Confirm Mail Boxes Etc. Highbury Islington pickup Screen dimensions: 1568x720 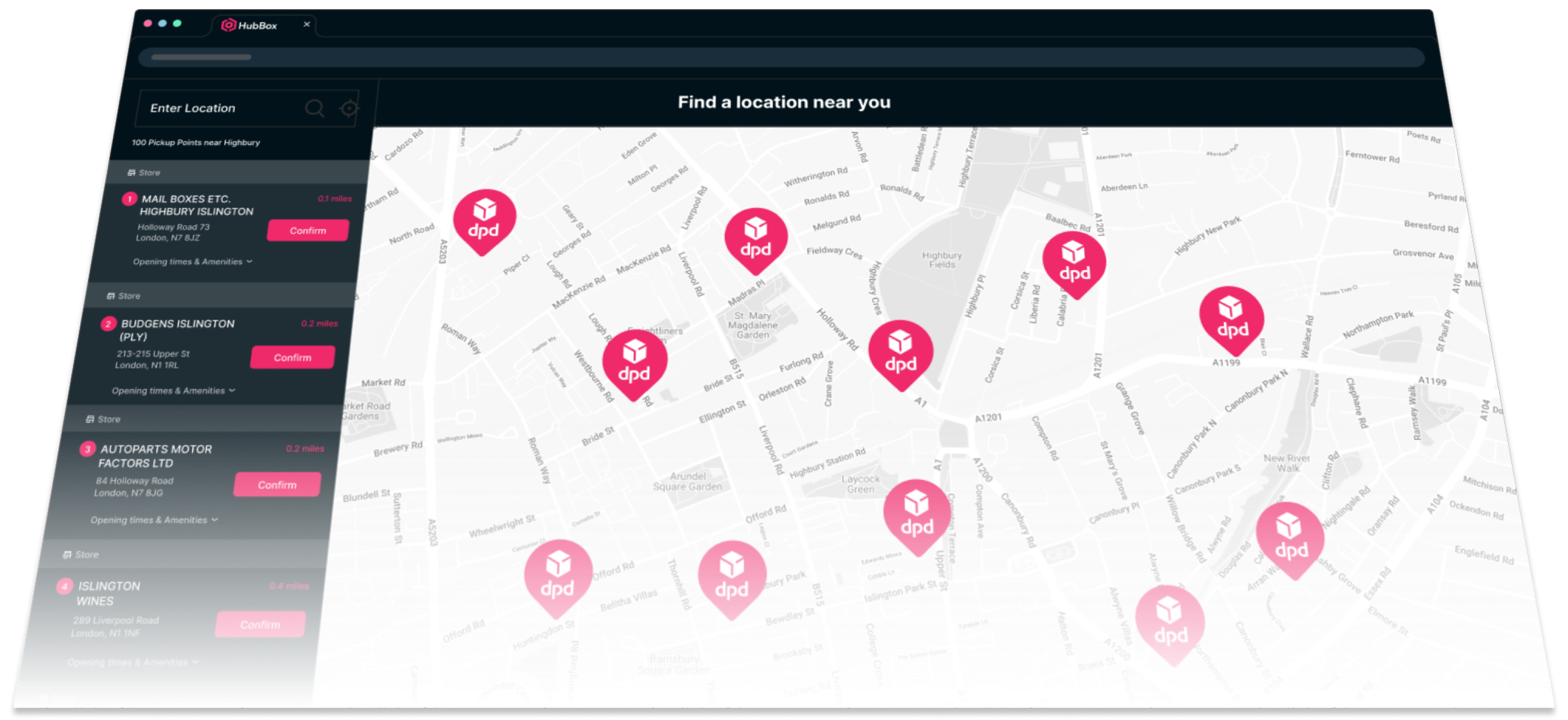click(308, 231)
